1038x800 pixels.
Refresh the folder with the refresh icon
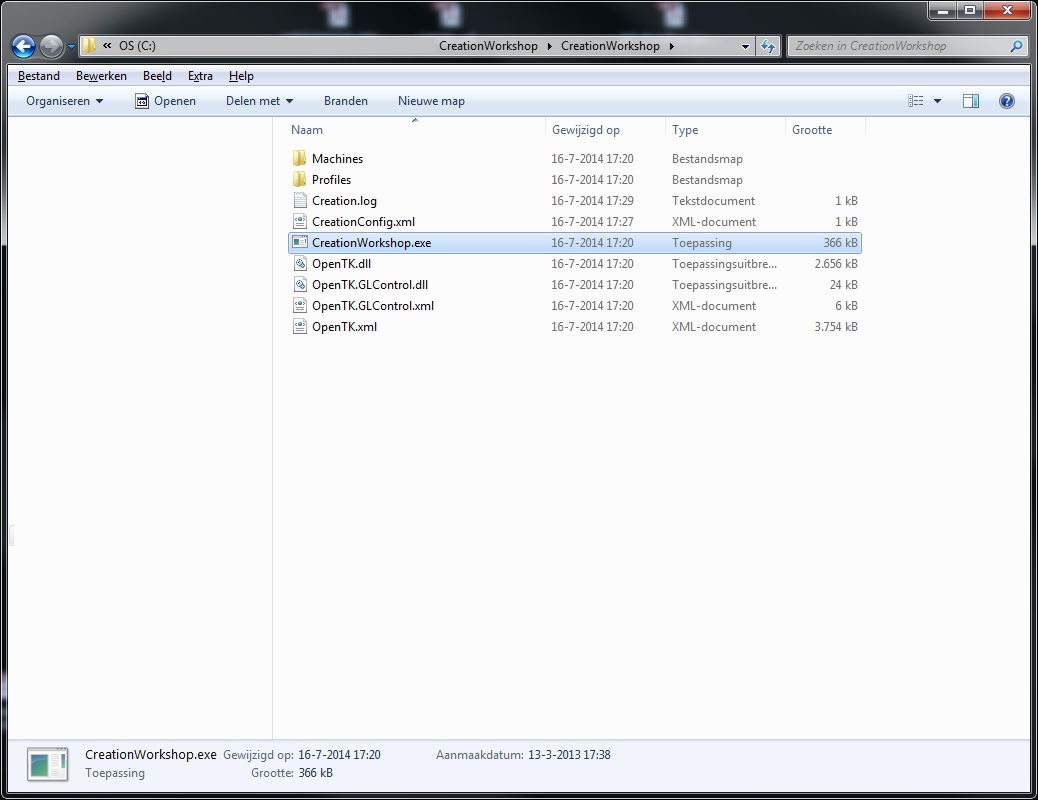click(x=768, y=46)
